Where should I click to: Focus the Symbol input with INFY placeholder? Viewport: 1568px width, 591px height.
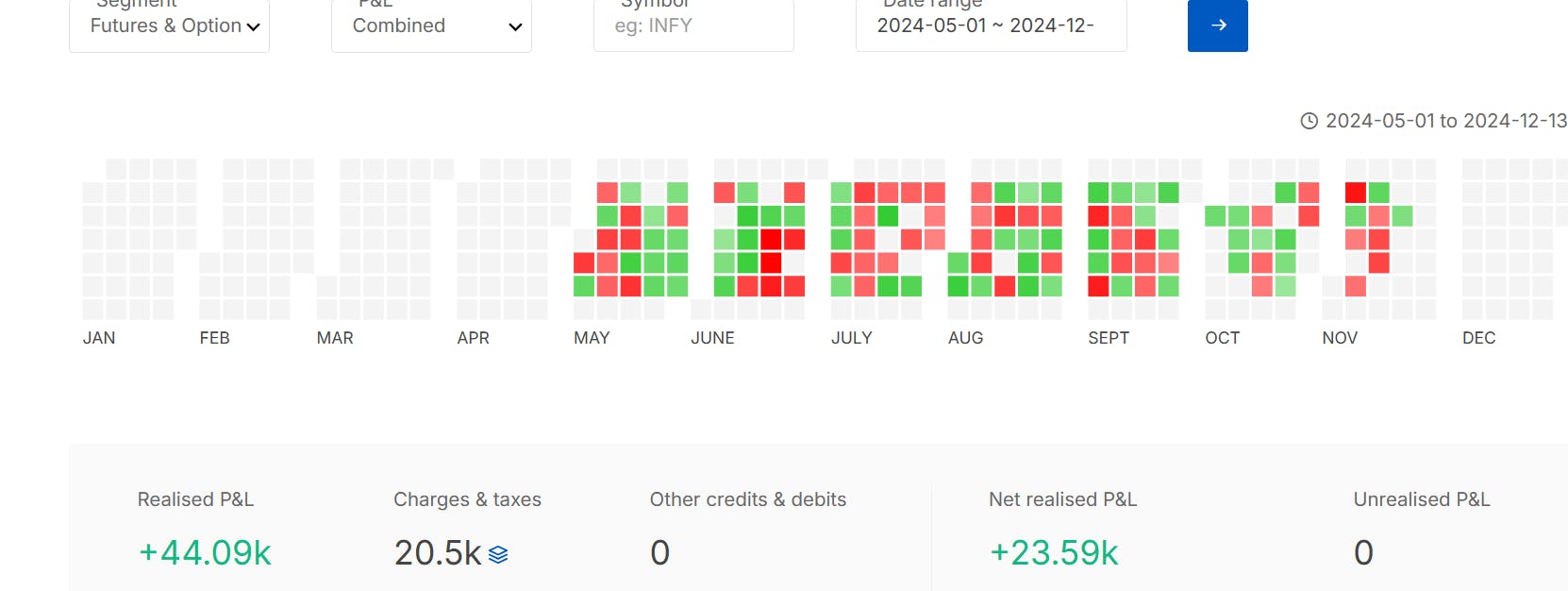pos(692,25)
